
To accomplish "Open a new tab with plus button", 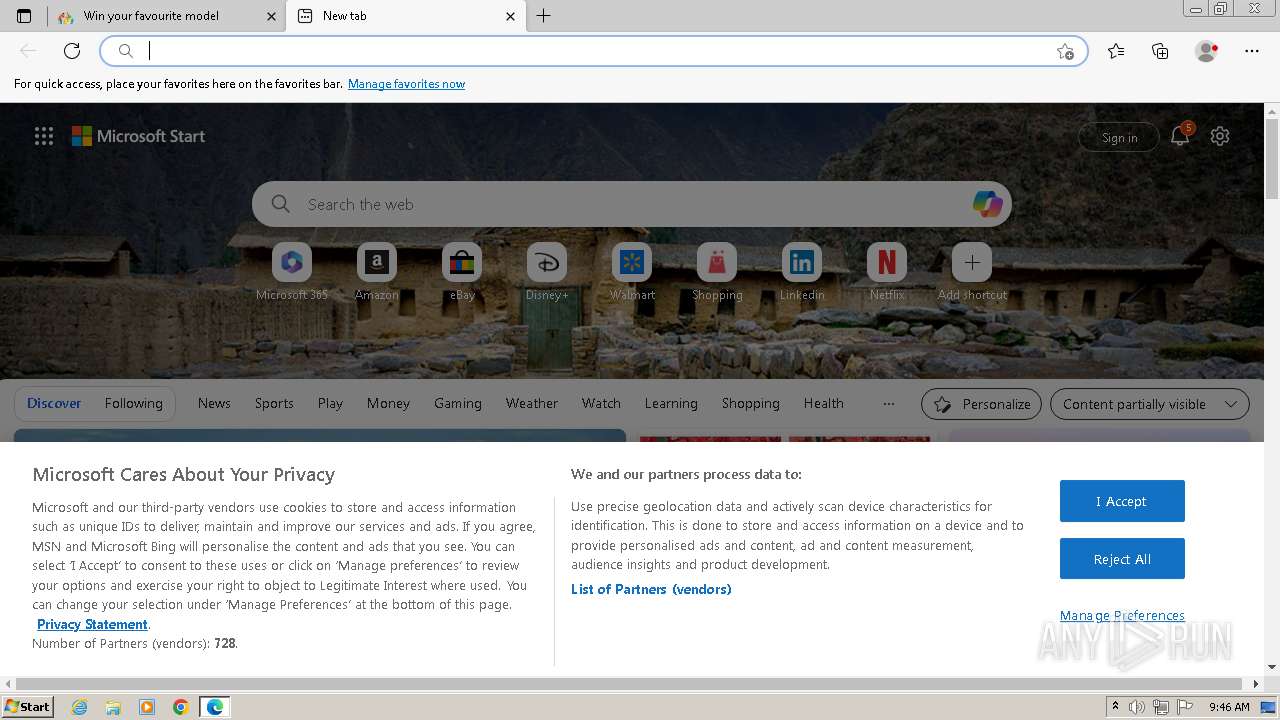I will (x=543, y=16).
